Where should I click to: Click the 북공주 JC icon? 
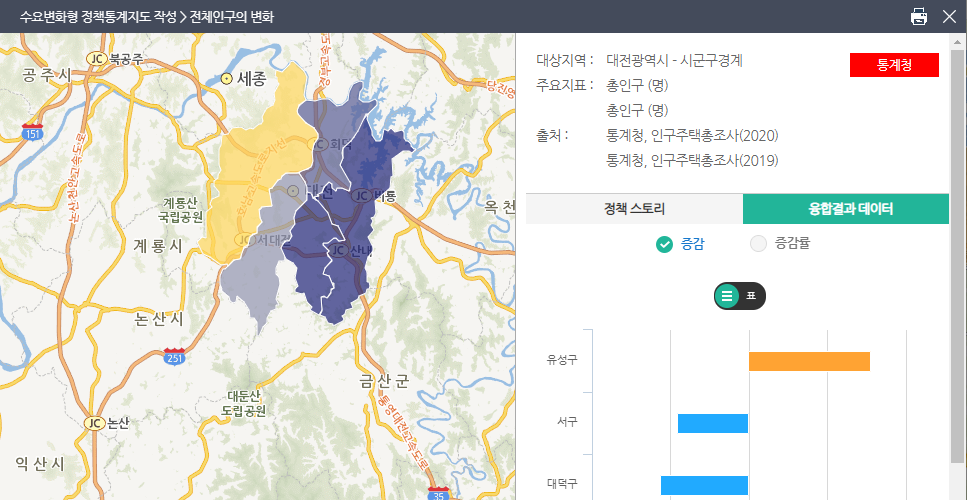pos(96,59)
